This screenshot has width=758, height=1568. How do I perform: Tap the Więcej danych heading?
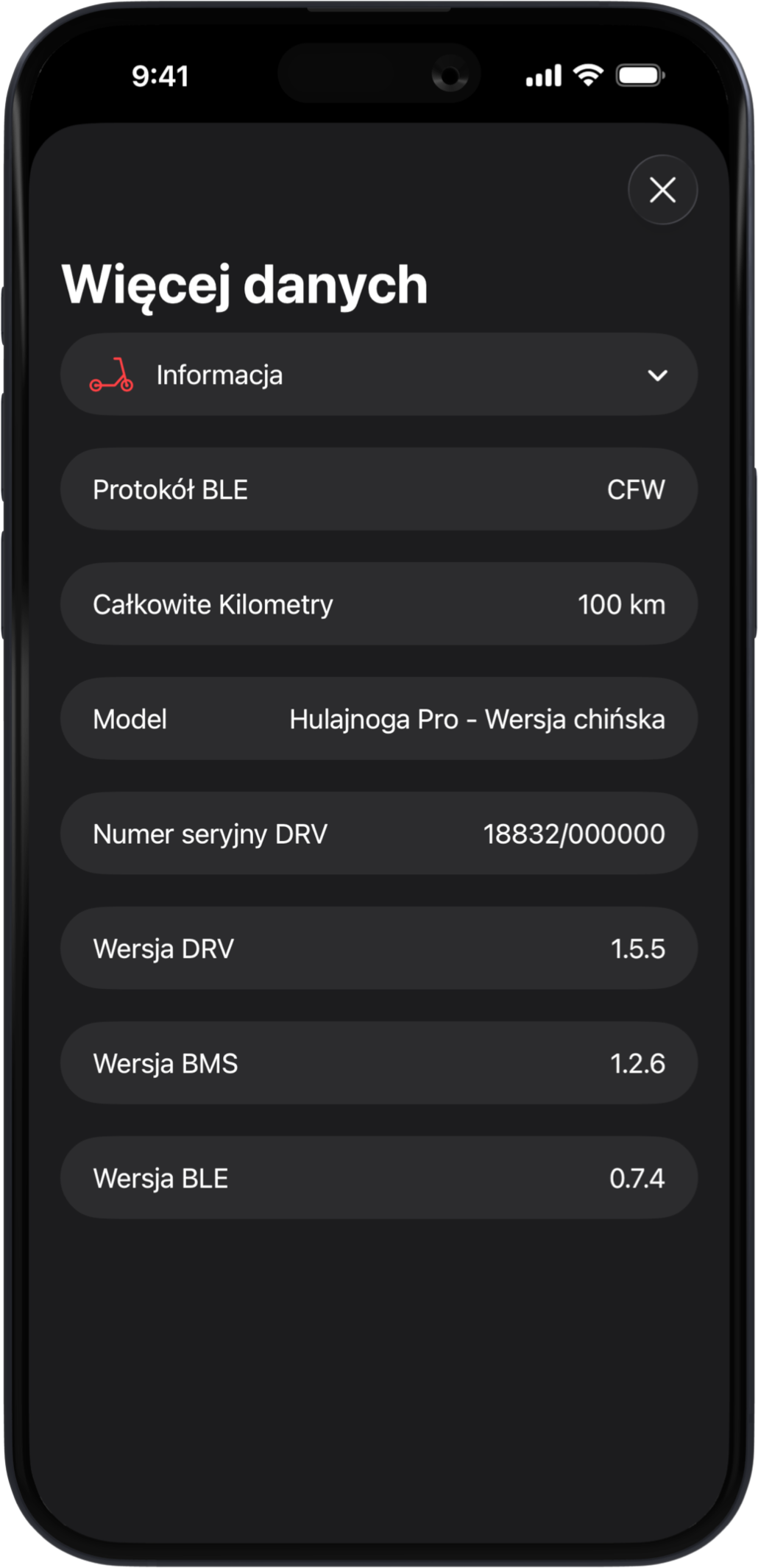coord(245,285)
